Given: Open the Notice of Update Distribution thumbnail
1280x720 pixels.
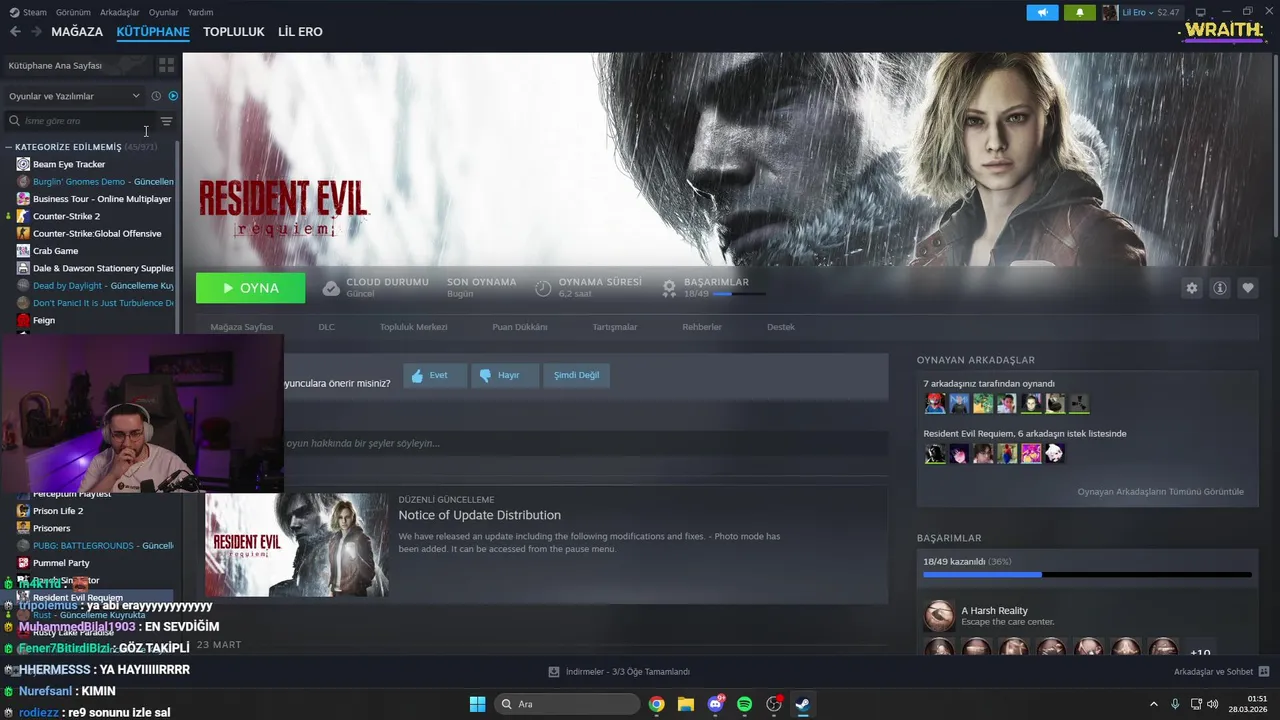Looking at the screenshot, I should (x=296, y=545).
